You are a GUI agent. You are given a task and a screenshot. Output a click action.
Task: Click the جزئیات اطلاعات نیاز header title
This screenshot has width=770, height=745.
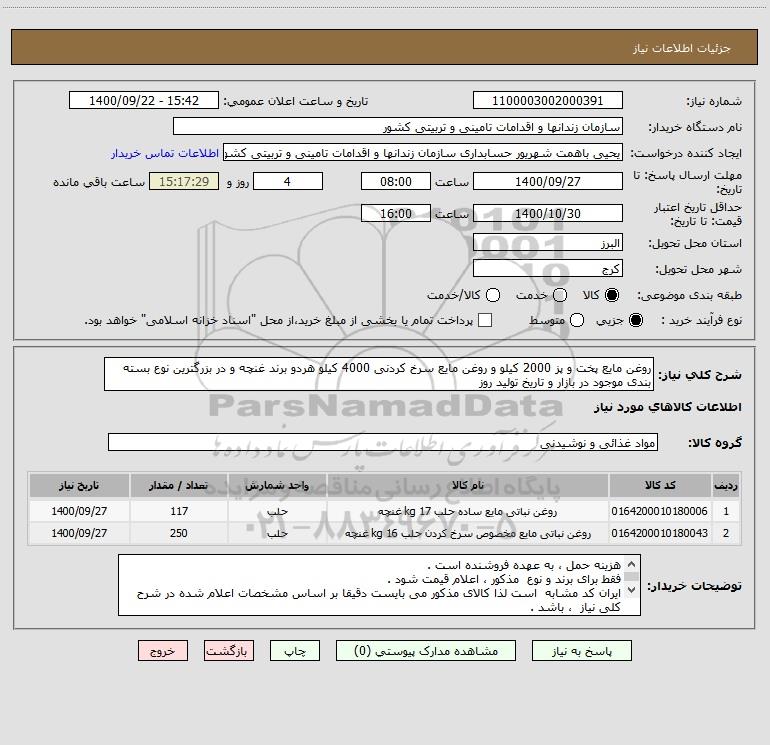point(681,48)
